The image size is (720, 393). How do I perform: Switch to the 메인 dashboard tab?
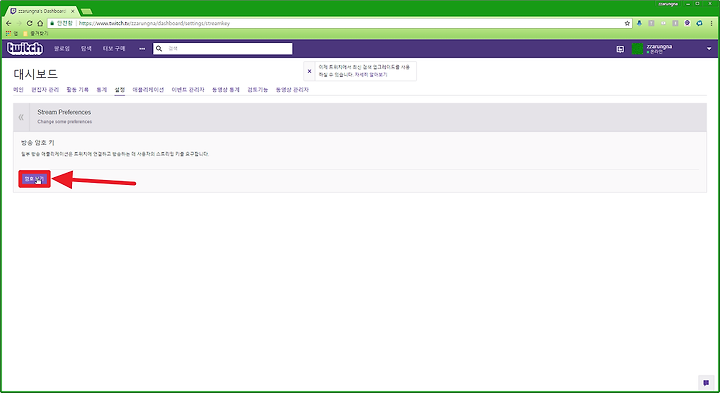(x=18, y=90)
